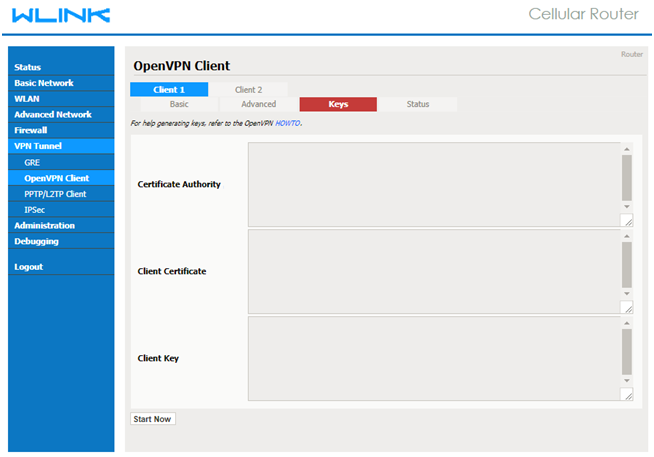
Task: Open the Status menu in sidebar
Action: pos(61,67)
